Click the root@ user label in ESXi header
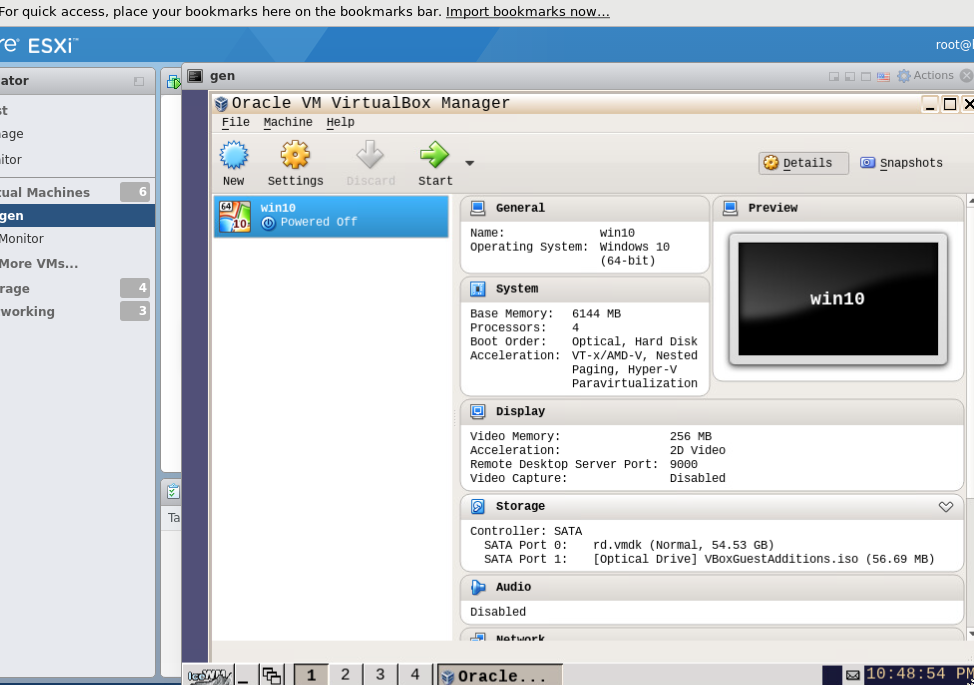 tap(955, 45)
